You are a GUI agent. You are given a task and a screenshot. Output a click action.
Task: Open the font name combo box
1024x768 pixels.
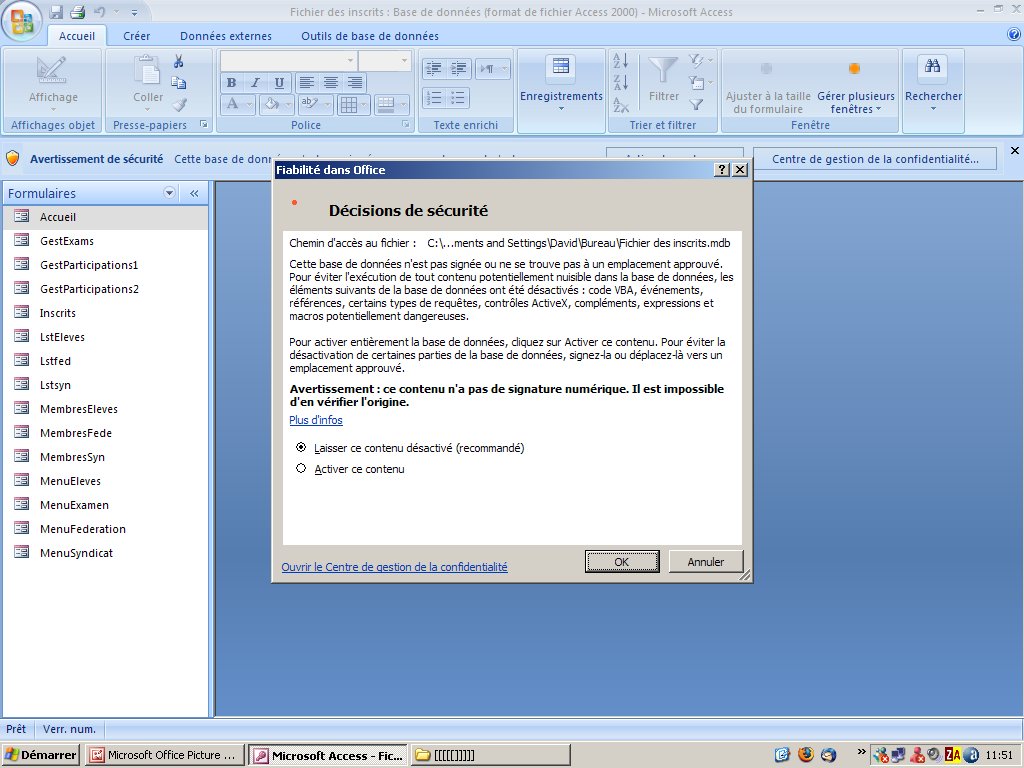(288, 61)
